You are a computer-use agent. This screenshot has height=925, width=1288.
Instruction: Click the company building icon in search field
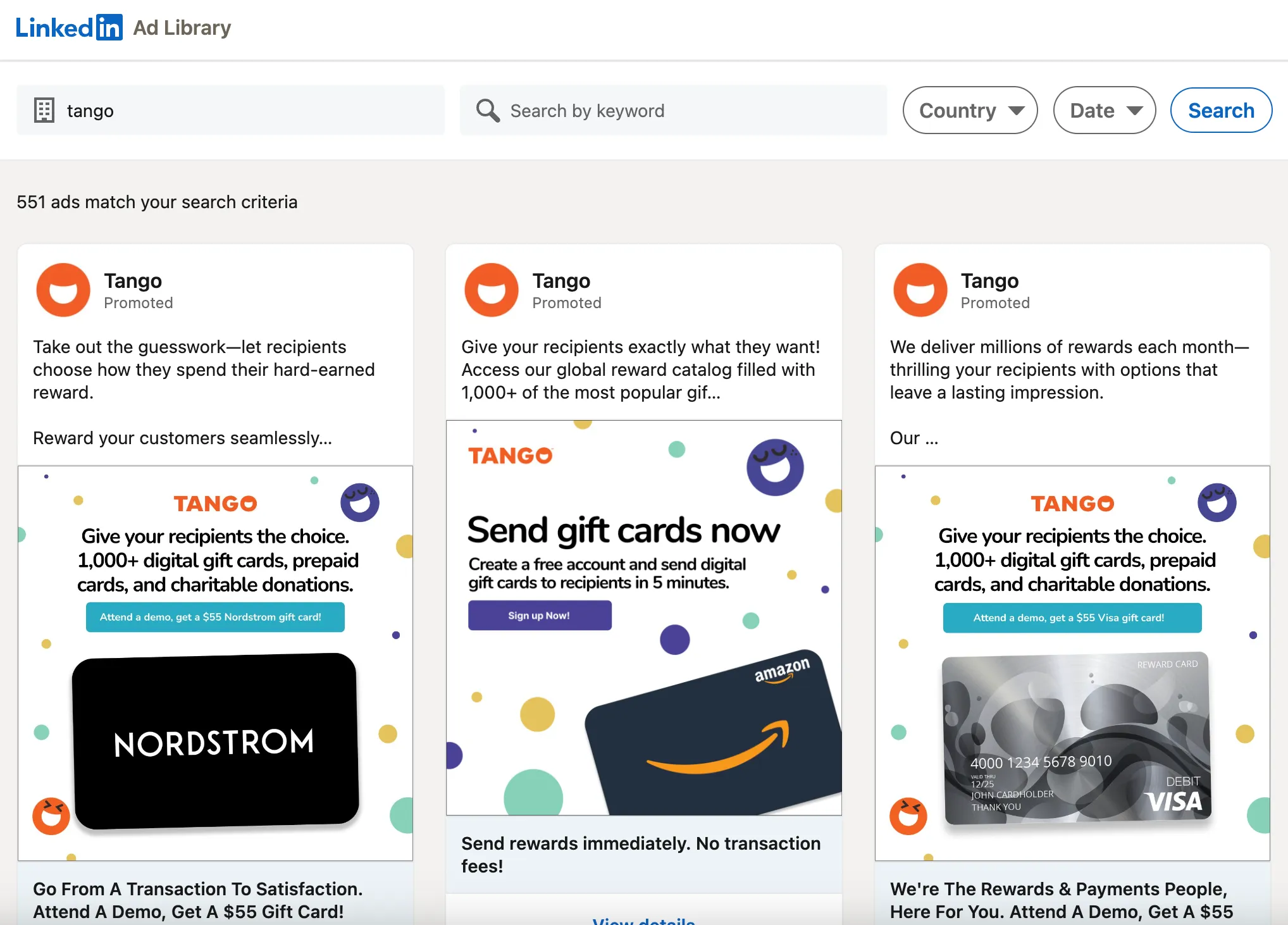coord(44,111)
